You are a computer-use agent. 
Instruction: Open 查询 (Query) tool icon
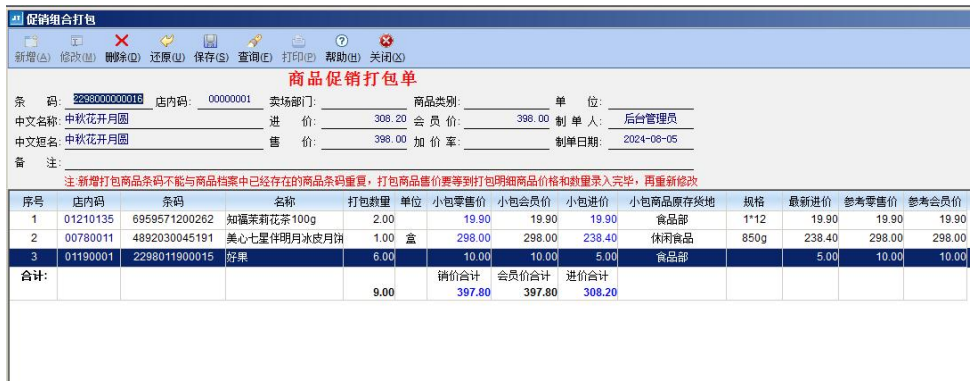tap(254, 41)
